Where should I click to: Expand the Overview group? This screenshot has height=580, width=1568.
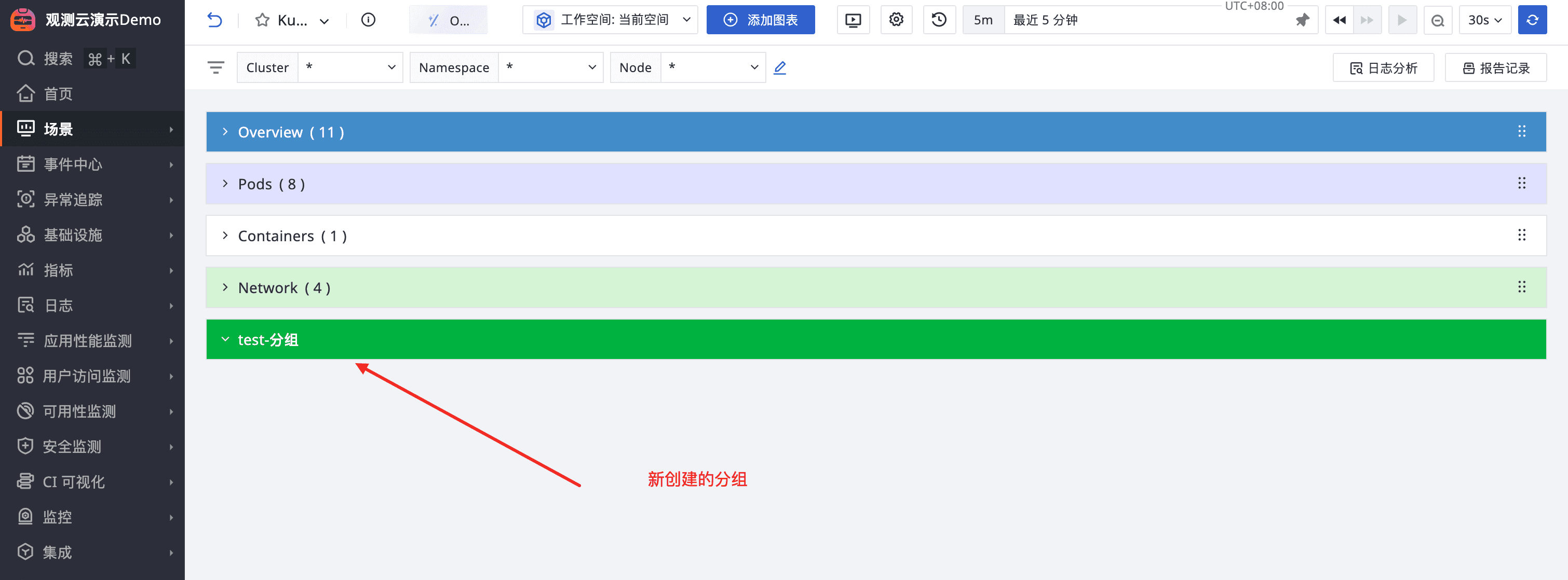225,132
